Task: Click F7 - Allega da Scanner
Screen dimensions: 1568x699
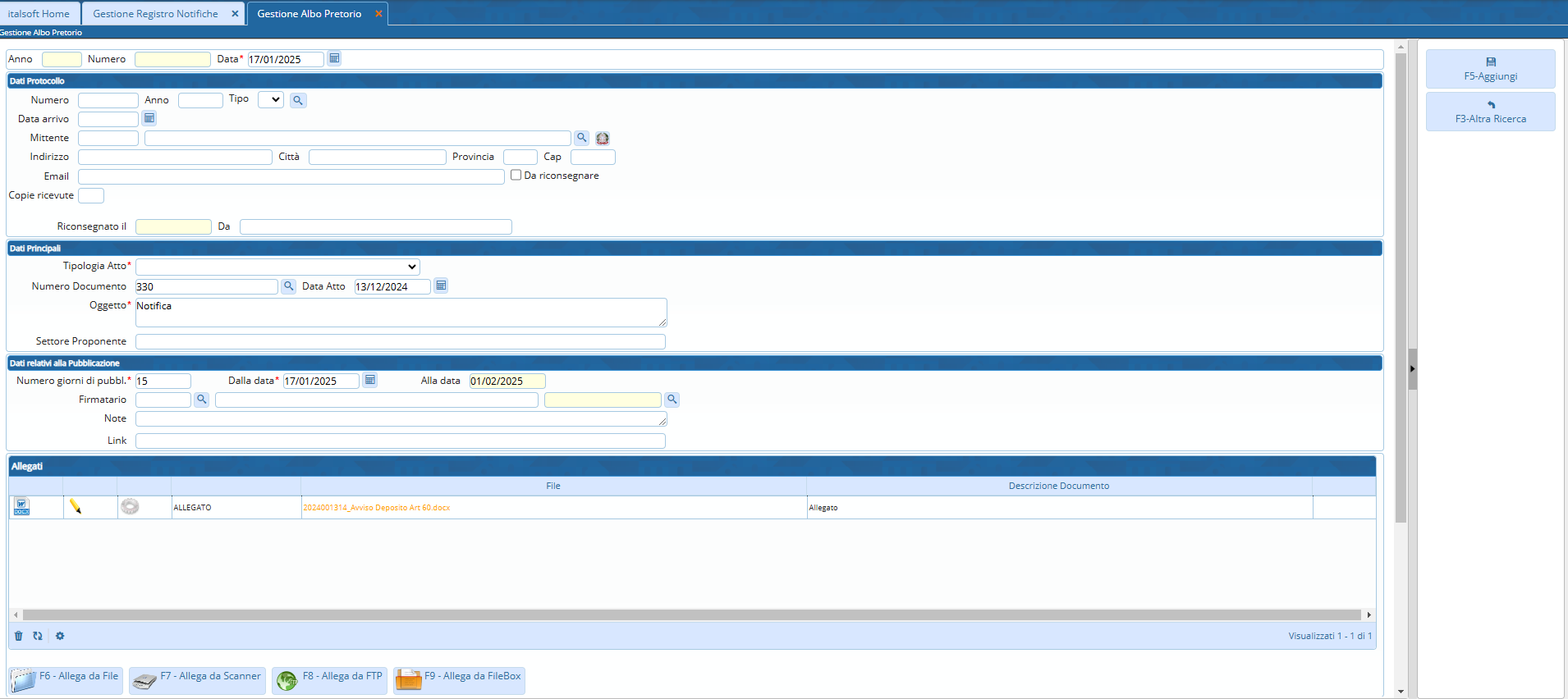Action: pyautogui.click(x=197, y=680)
